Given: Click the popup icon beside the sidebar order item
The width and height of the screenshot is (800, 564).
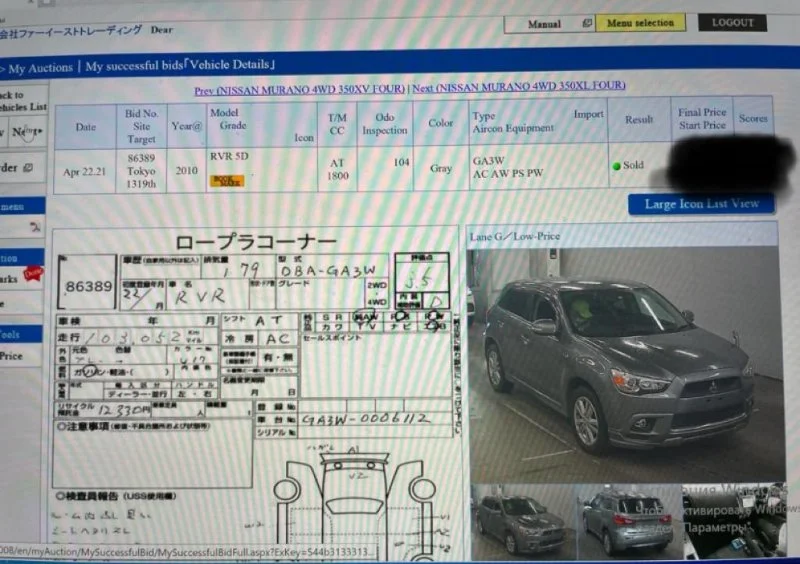Looking at the screenshot, I should coord(29,167).
